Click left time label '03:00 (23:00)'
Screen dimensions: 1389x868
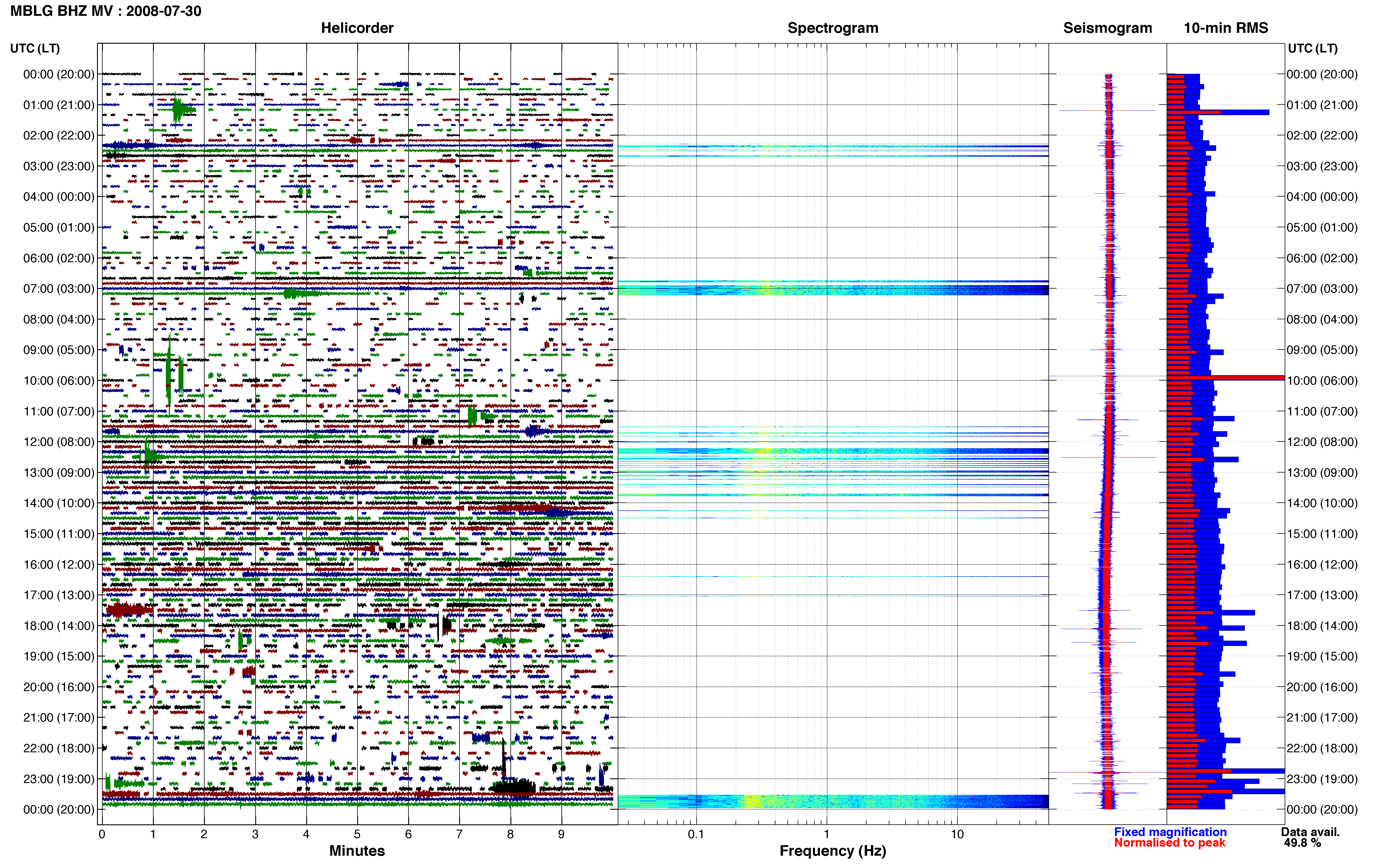(59, 166)
